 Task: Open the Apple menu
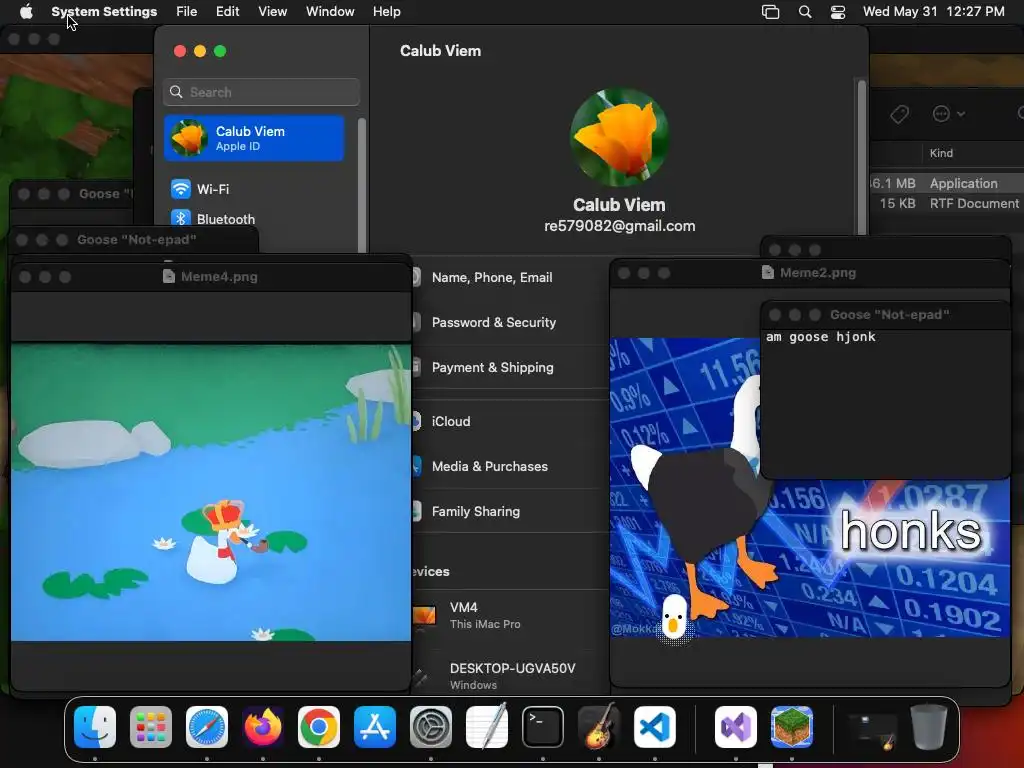[26, 11]
